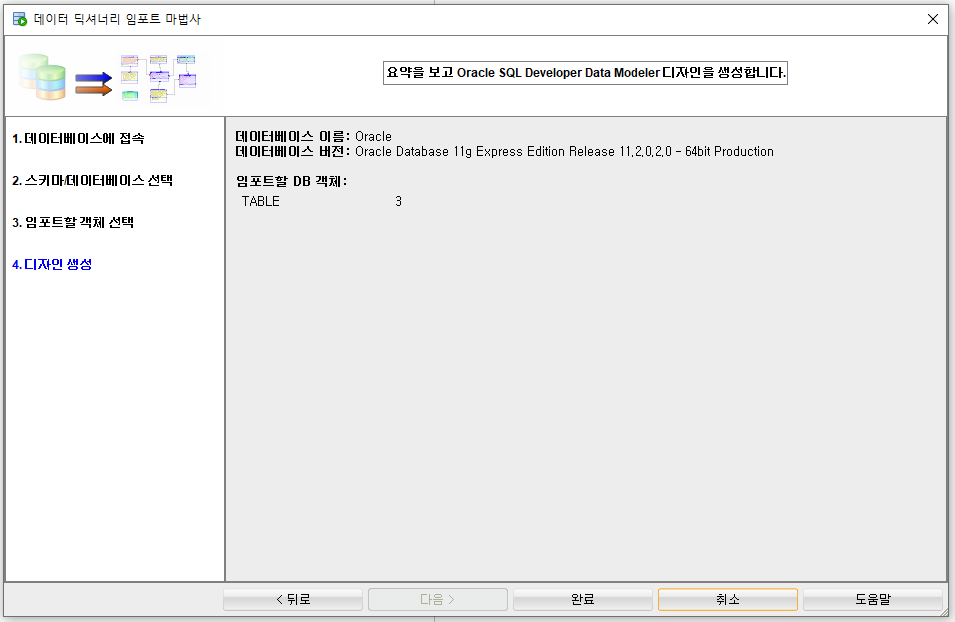Screen dimensions: 955x622
Task: Click the orange arrow in the header graphic
Action: 92,90
